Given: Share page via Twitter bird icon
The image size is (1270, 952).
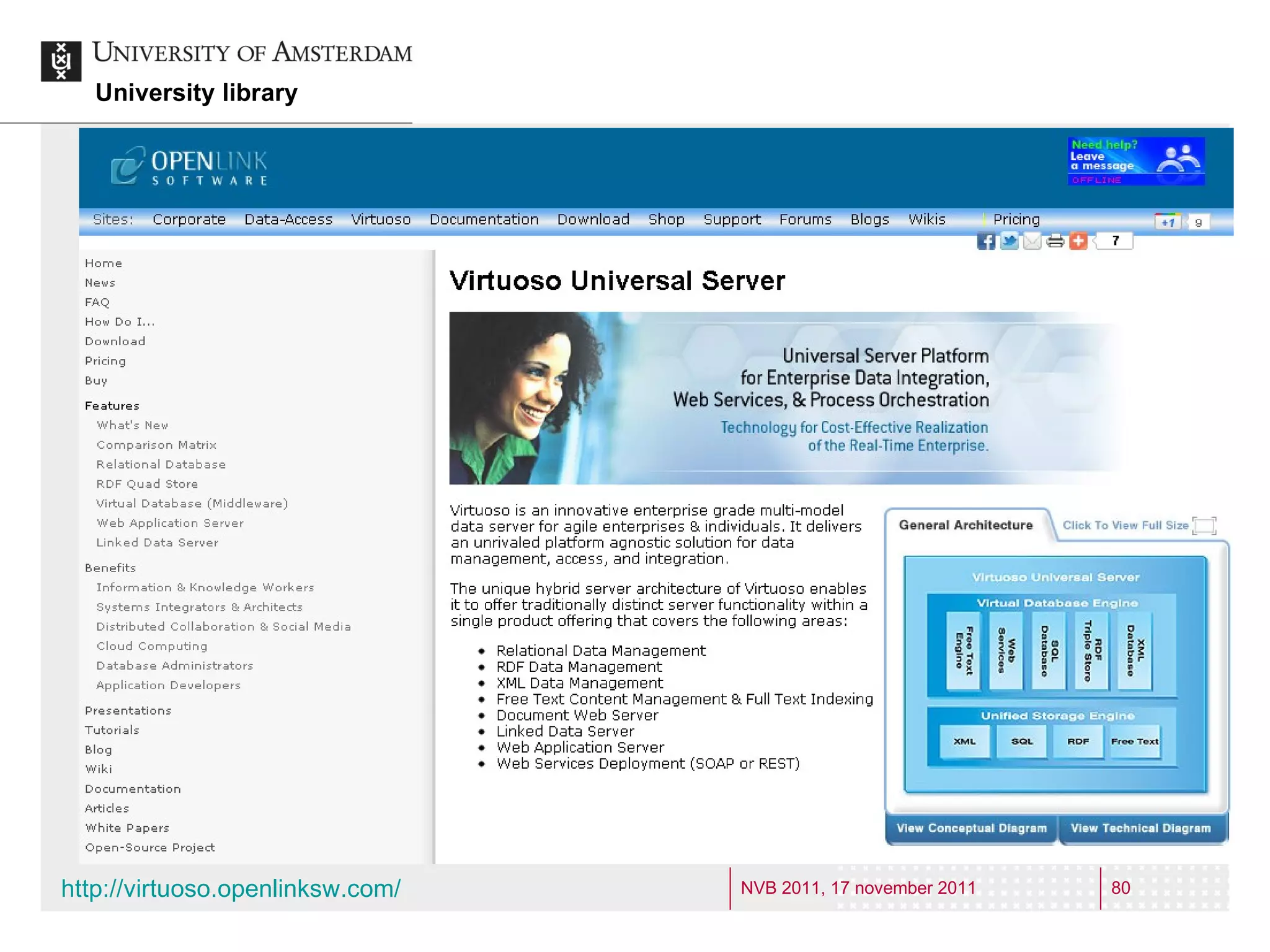Looking at the screenshot, I should point(1009,241).
